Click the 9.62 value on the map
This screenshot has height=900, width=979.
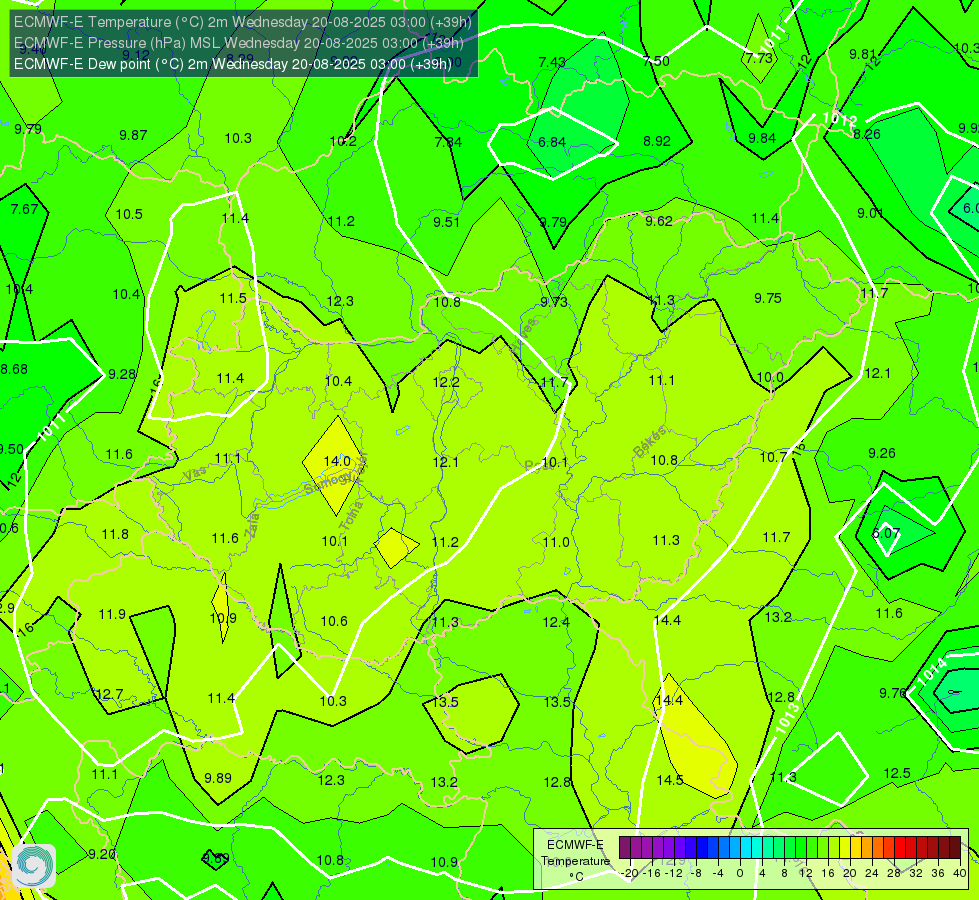[x=659, y=222]
